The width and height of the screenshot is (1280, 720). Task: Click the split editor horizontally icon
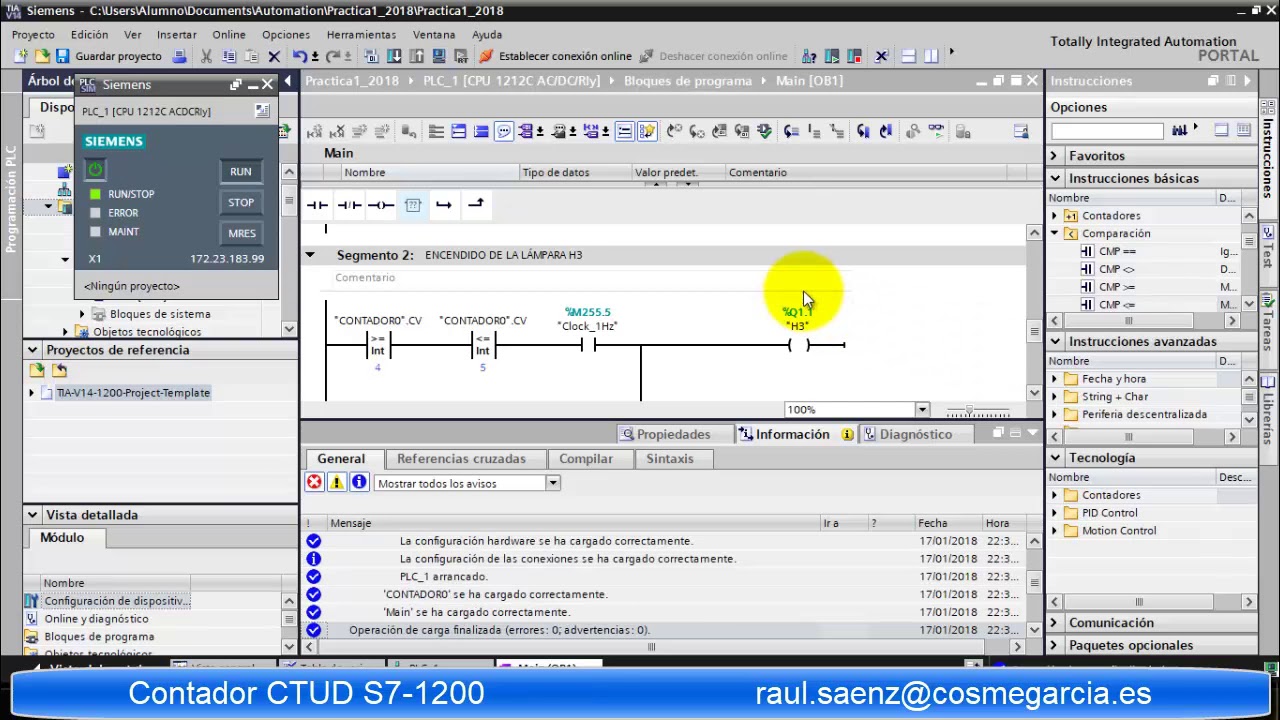(909, 56)
